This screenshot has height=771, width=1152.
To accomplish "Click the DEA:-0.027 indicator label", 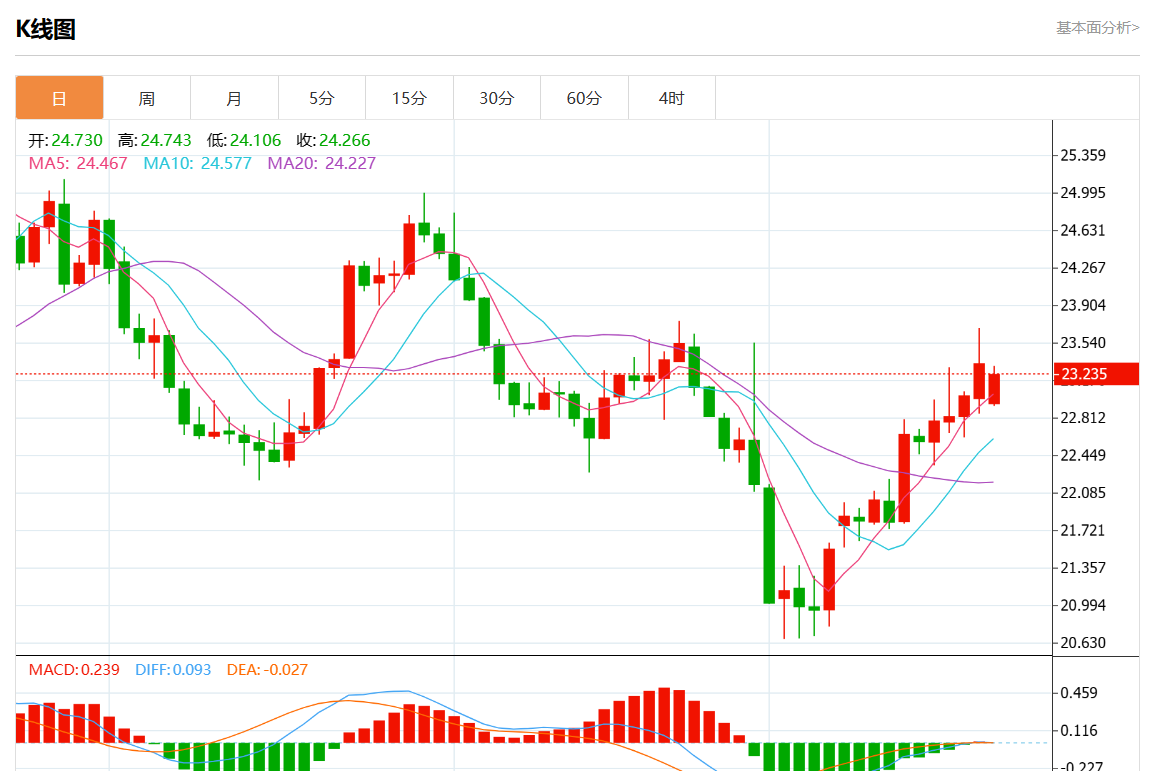I will pyautogui.click(x=267, y=670).
